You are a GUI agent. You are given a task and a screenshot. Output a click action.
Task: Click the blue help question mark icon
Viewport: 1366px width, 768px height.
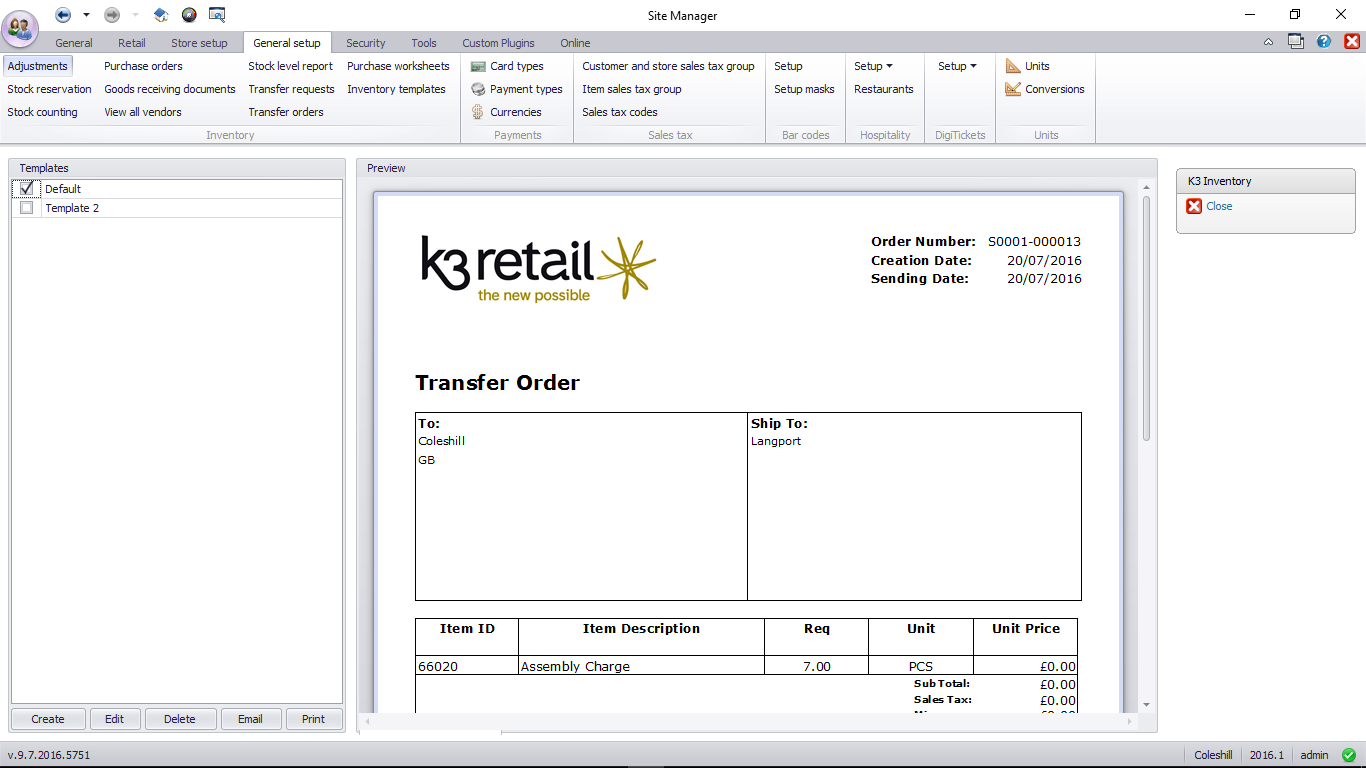[x=1324, y=42]
